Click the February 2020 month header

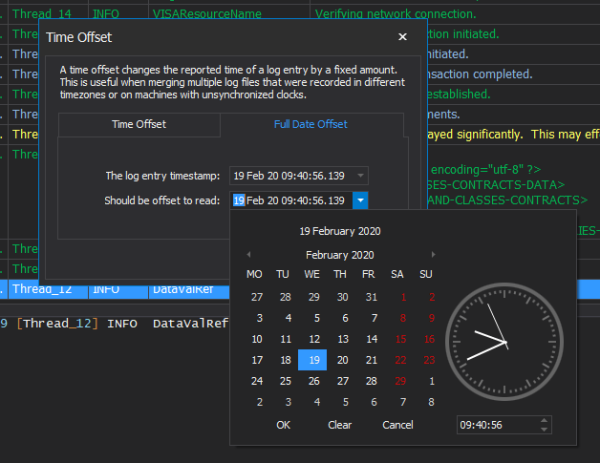(x=340, y=255)
